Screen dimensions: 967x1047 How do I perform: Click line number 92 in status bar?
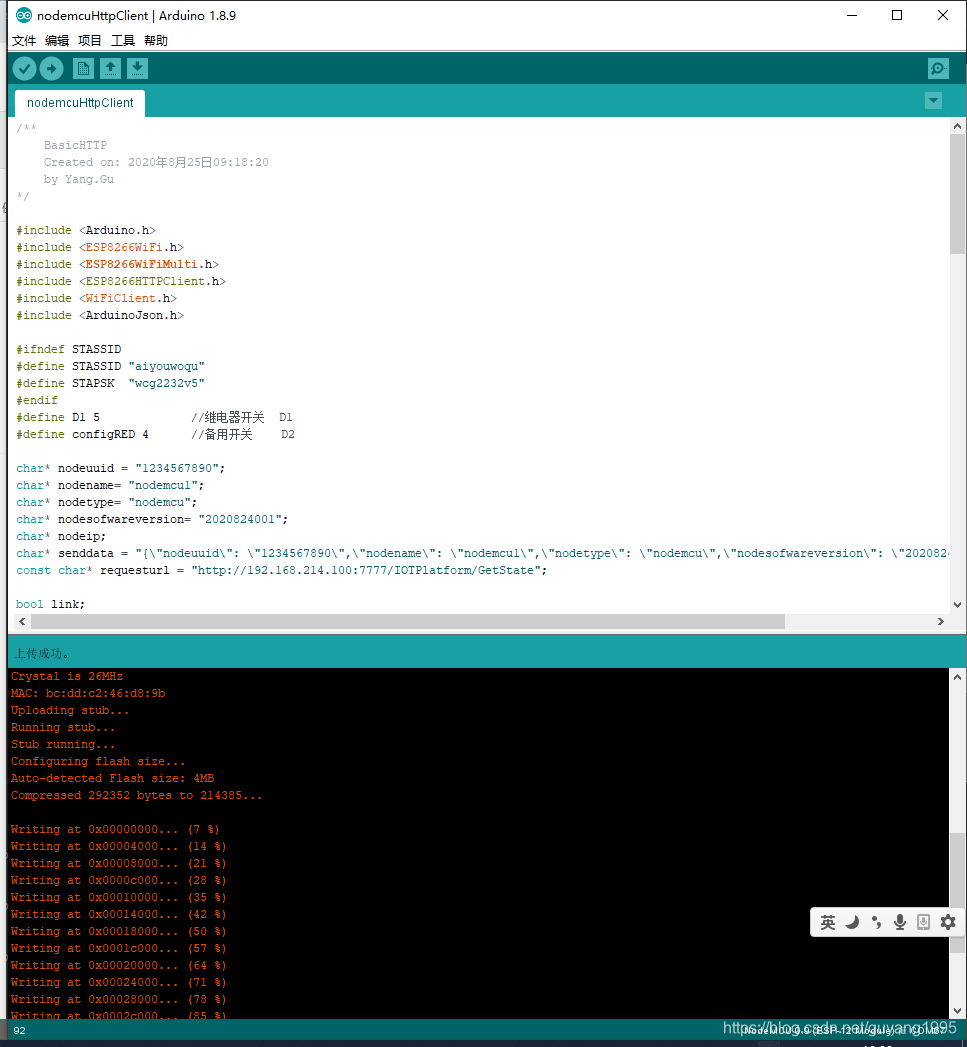(x=19, y=1030)
